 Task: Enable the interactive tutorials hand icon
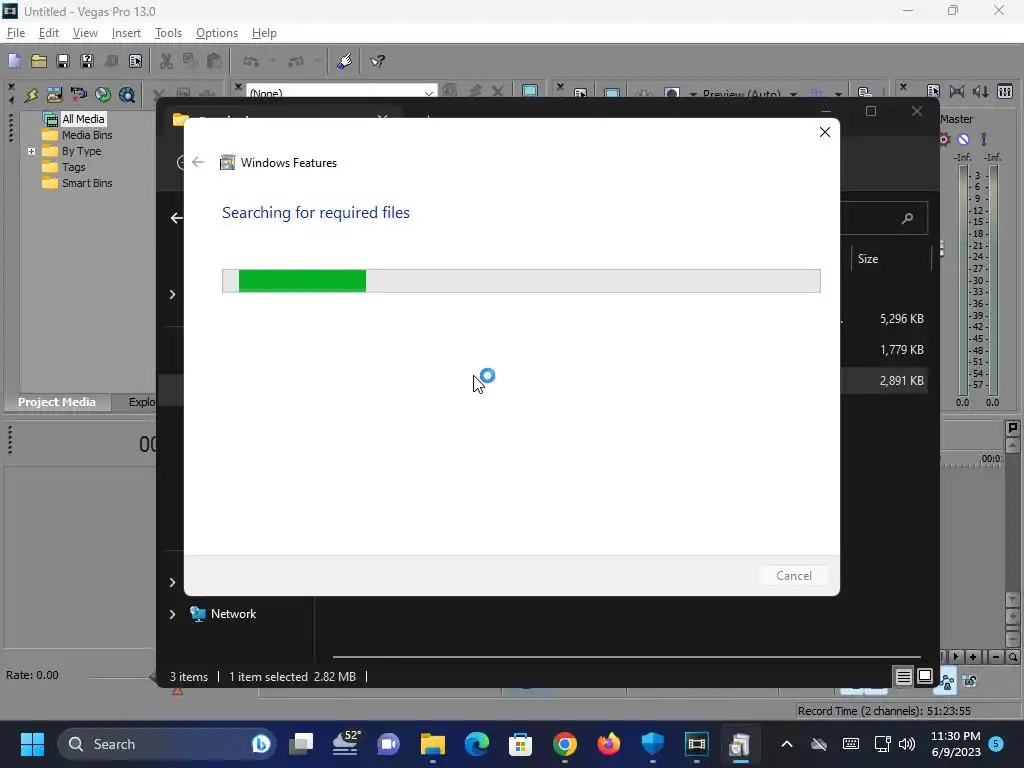[x=344, y=61]
